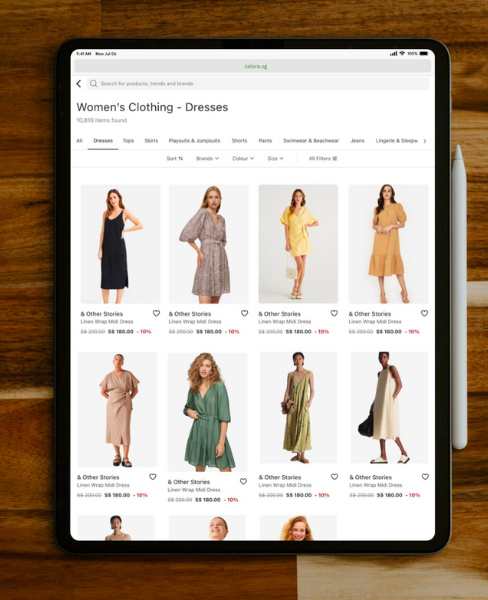Click the zalora.sg address bar
This screenshot has height=600, width=488.
tap(253, 66)
